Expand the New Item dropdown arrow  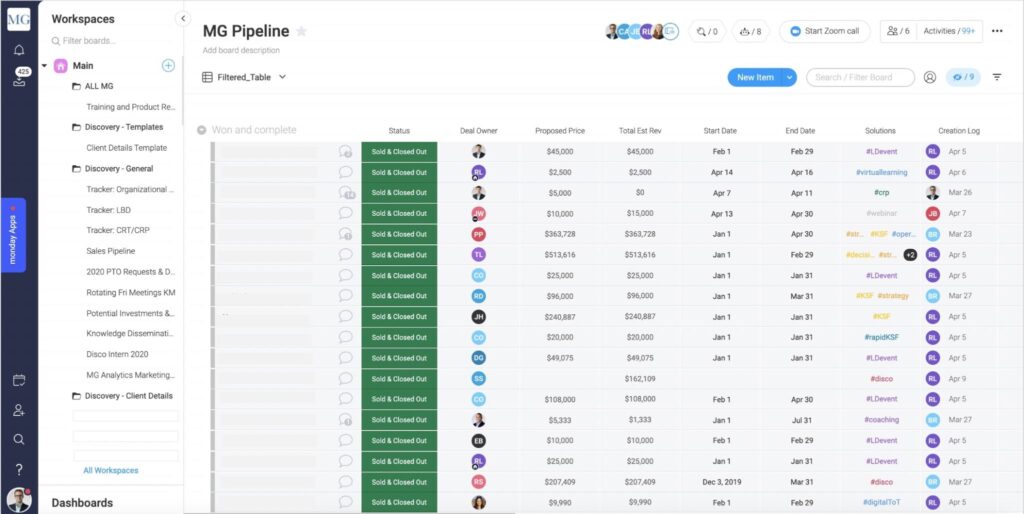pos(790,77)
